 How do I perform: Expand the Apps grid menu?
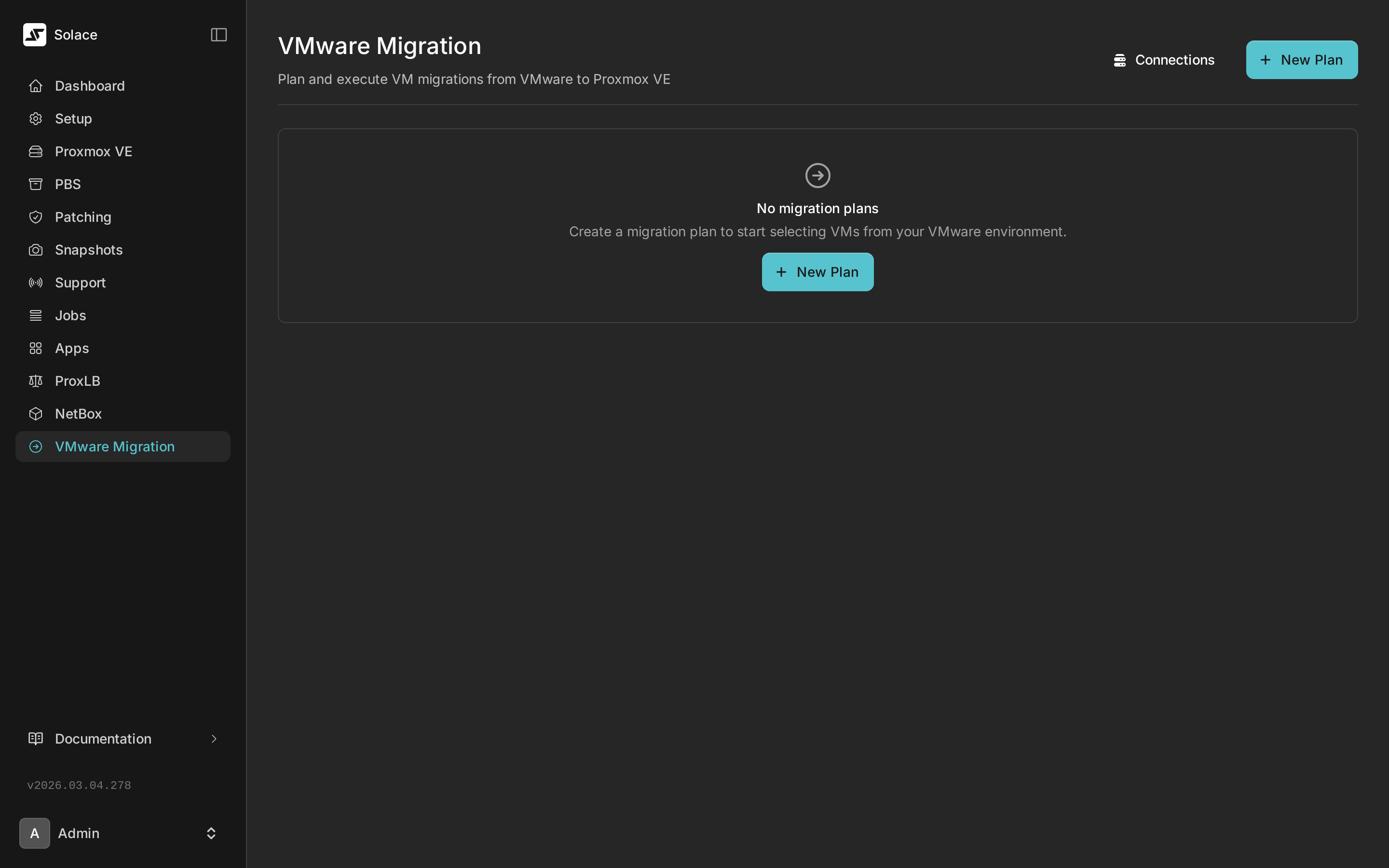click(x=36, y=348)
